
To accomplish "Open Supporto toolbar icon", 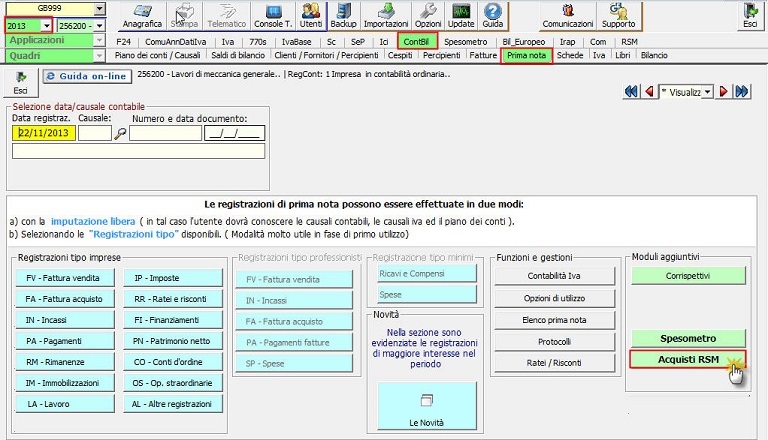I will coord(619,16).
